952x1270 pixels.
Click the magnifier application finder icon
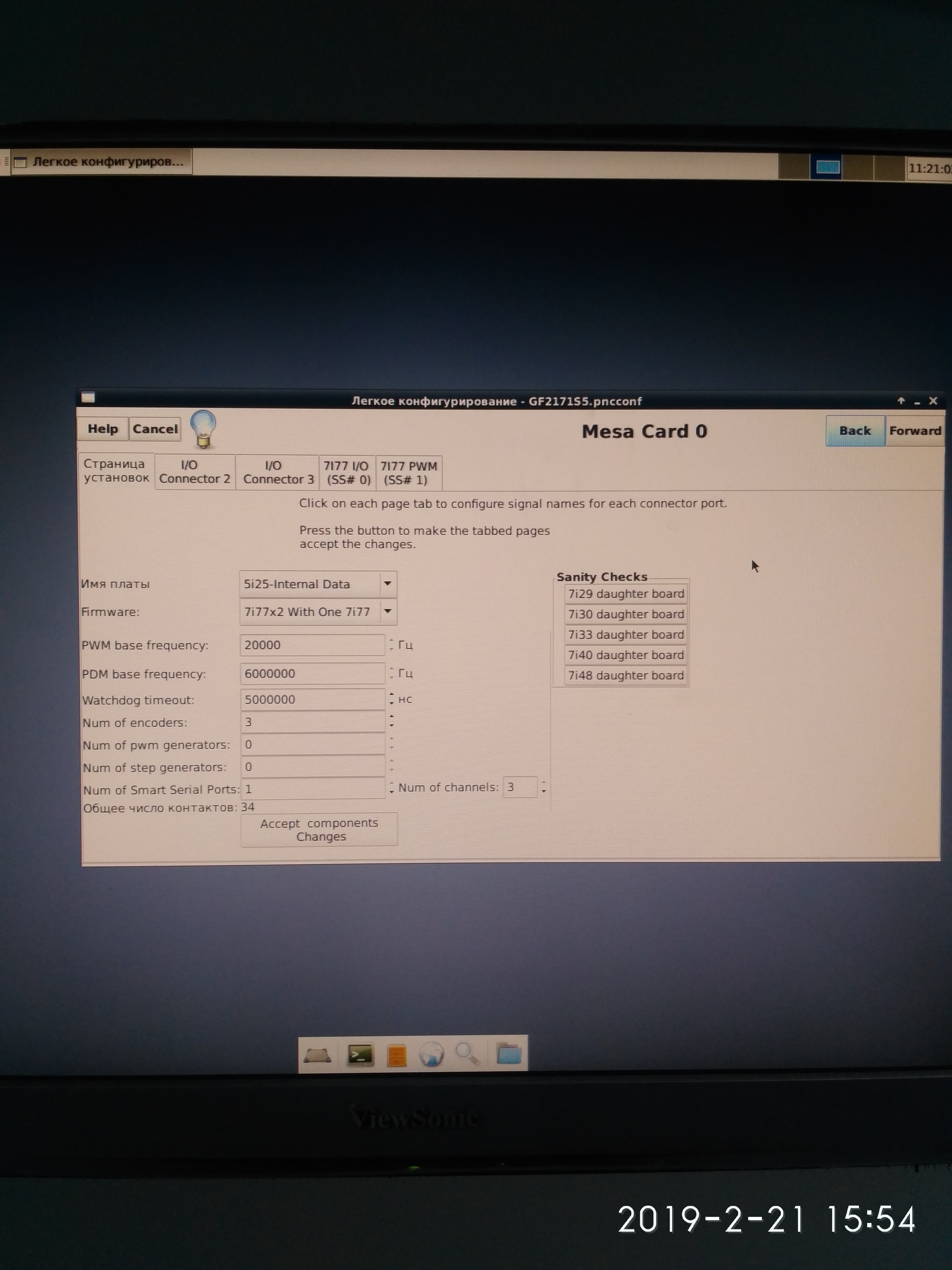[x=468, y=1054]
